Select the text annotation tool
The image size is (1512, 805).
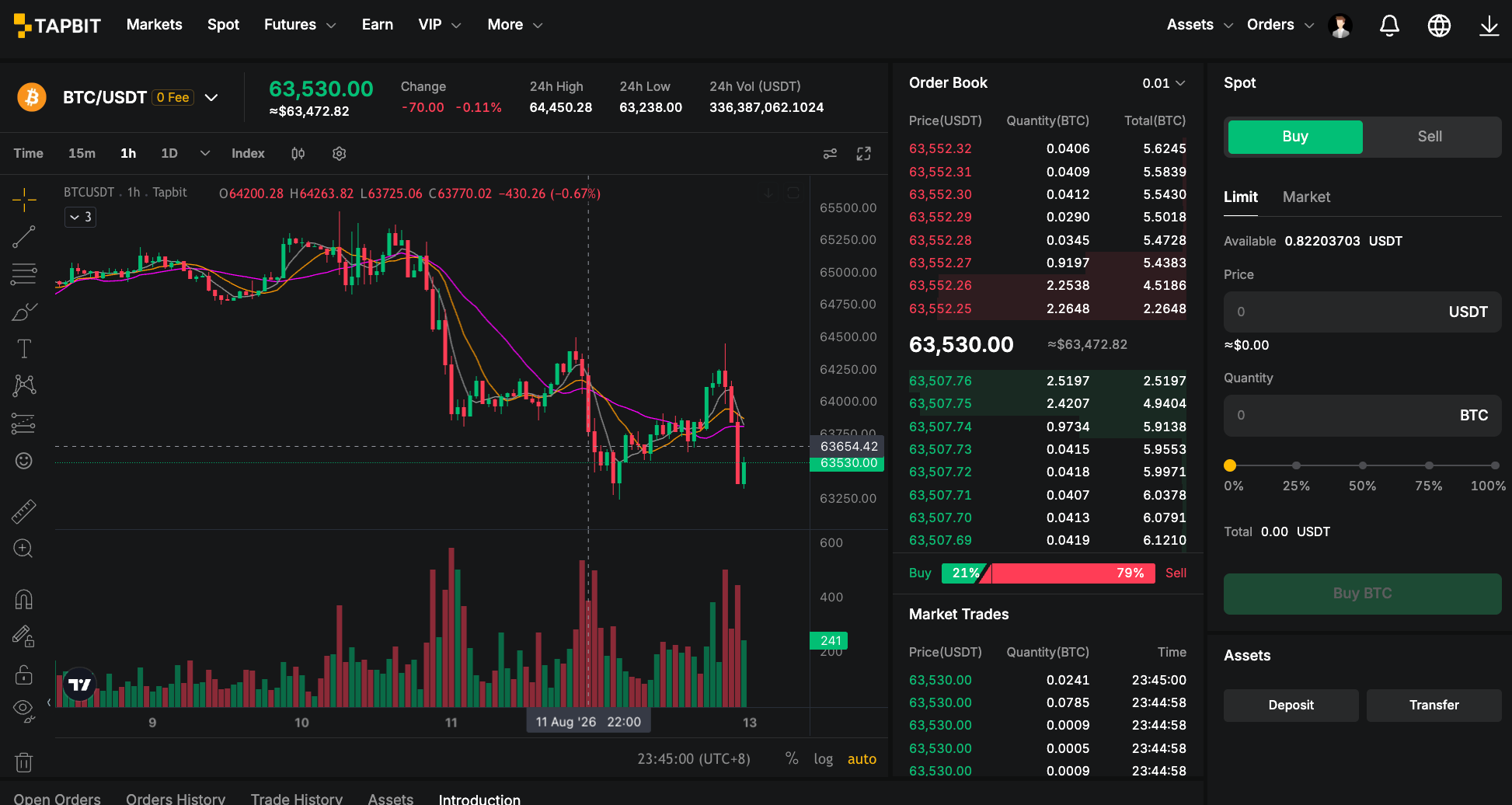tap(24, 349)
